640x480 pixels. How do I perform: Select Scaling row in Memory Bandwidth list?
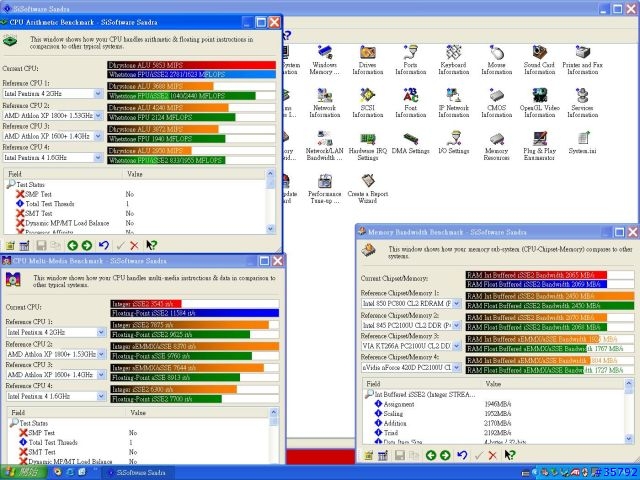(x=494, y=413)
